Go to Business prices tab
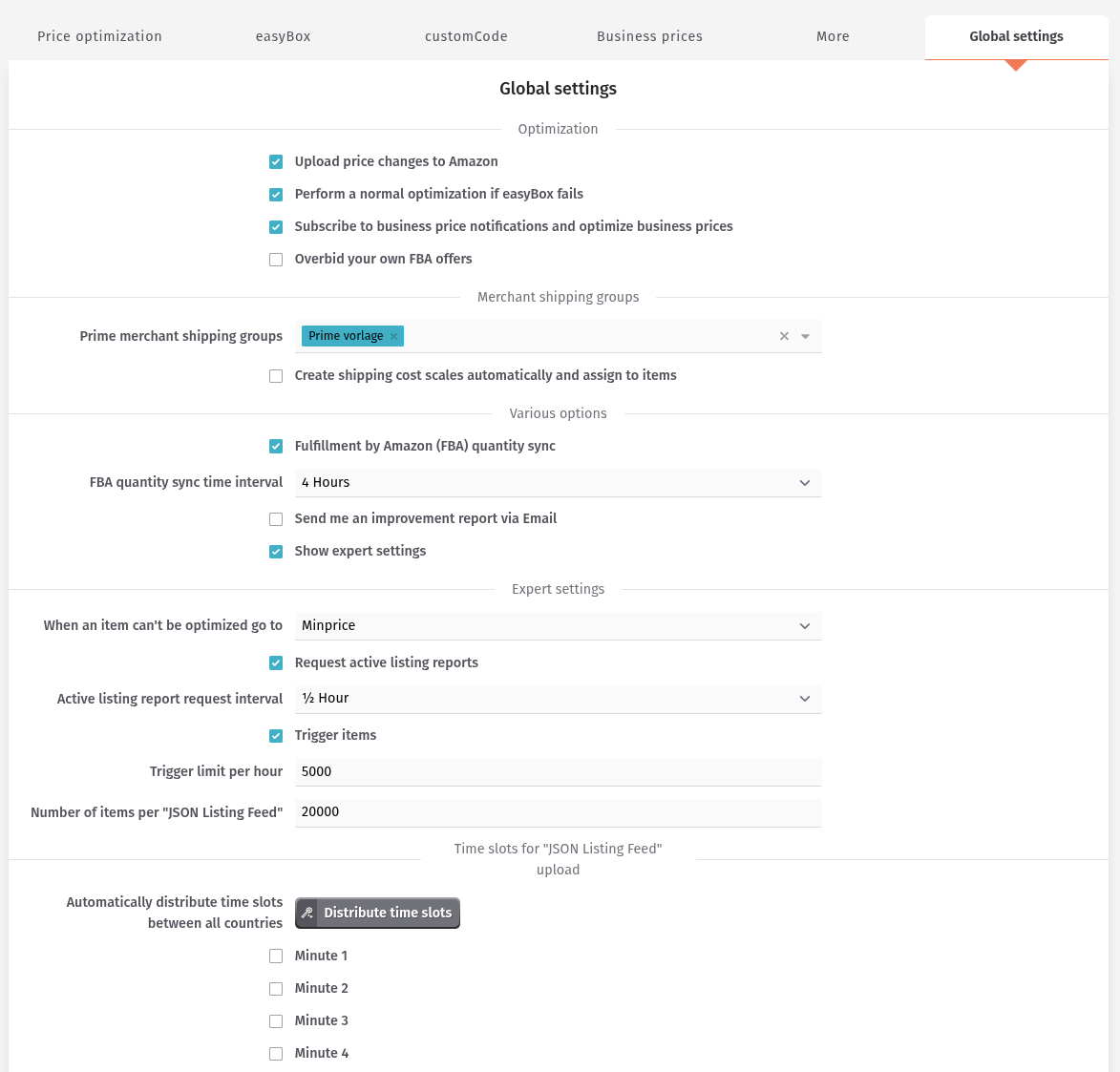 click(649, 36)
